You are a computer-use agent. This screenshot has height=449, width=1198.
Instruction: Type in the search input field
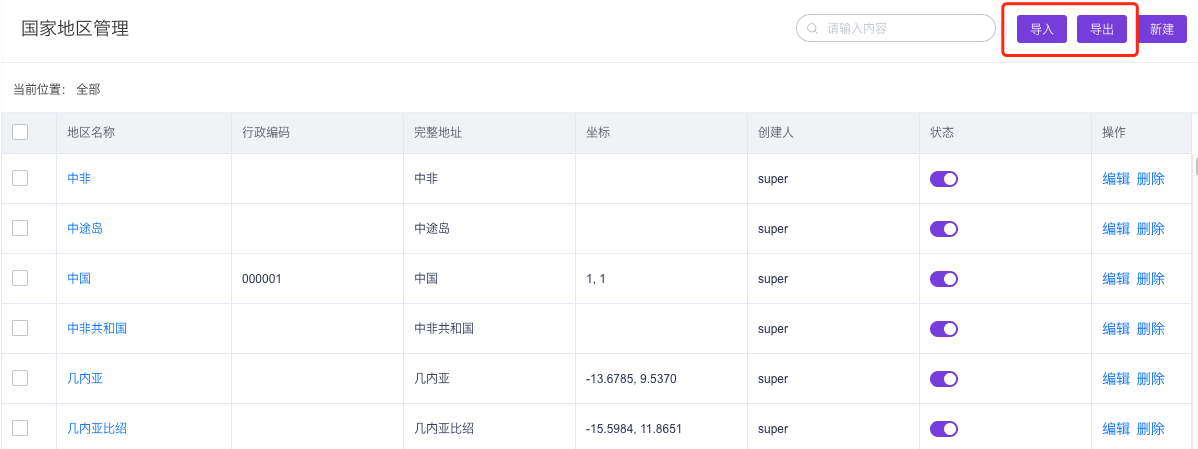(900, 29)
